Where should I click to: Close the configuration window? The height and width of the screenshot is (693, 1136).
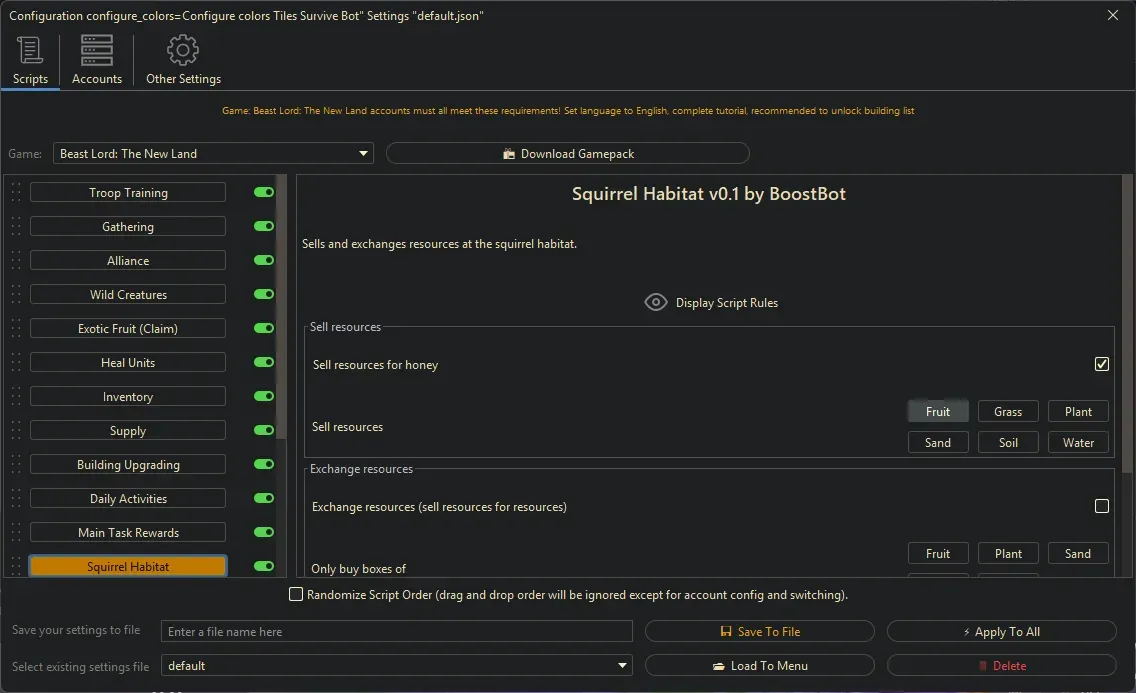tap(1113, 15)
